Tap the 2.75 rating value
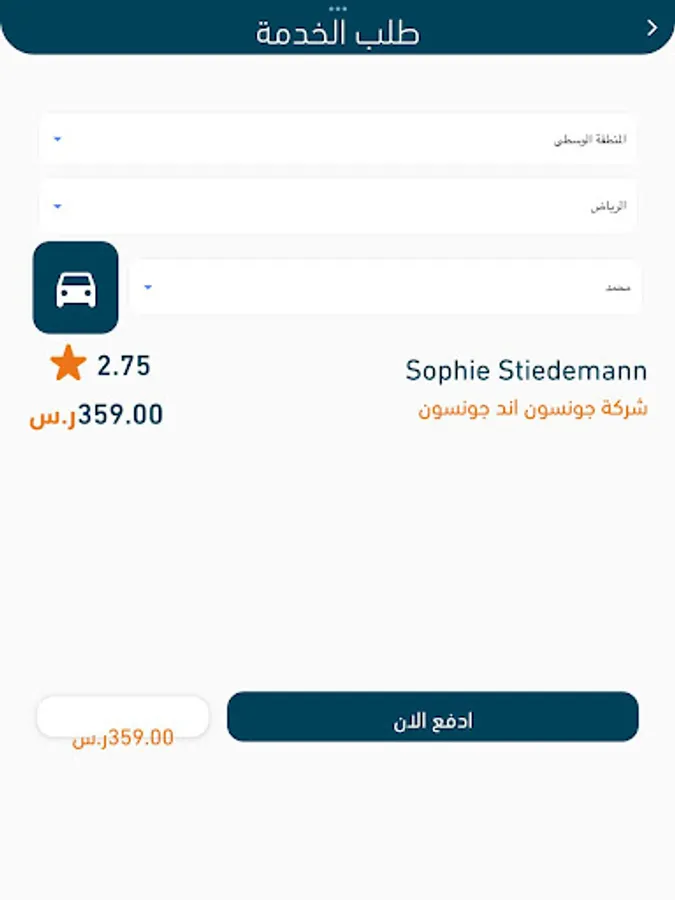The image size is (675, 900). point(124,366)
